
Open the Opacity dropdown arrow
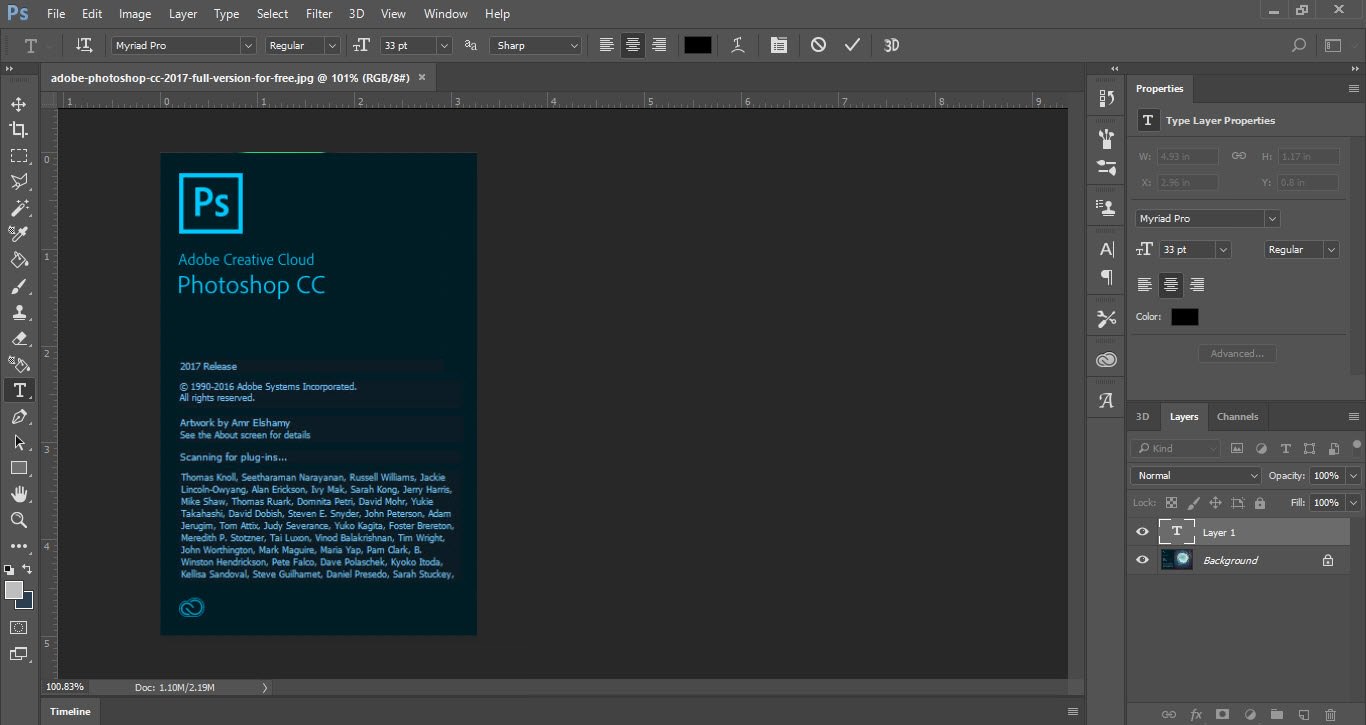pyautogui.click(x=1354, y=475)
